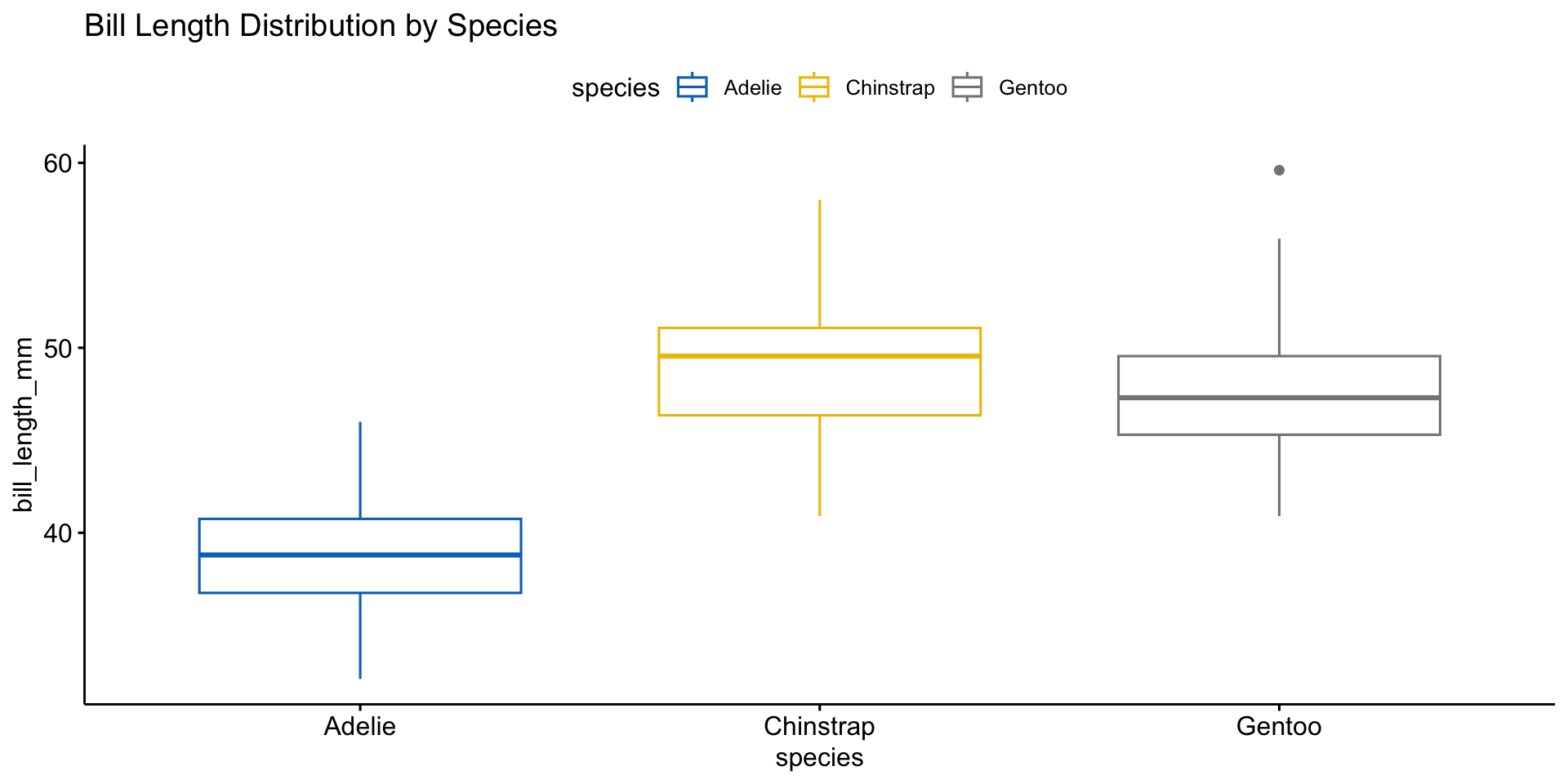
Task: Click the Gentoo x-axis tick label
Action: pos(1278,726)
